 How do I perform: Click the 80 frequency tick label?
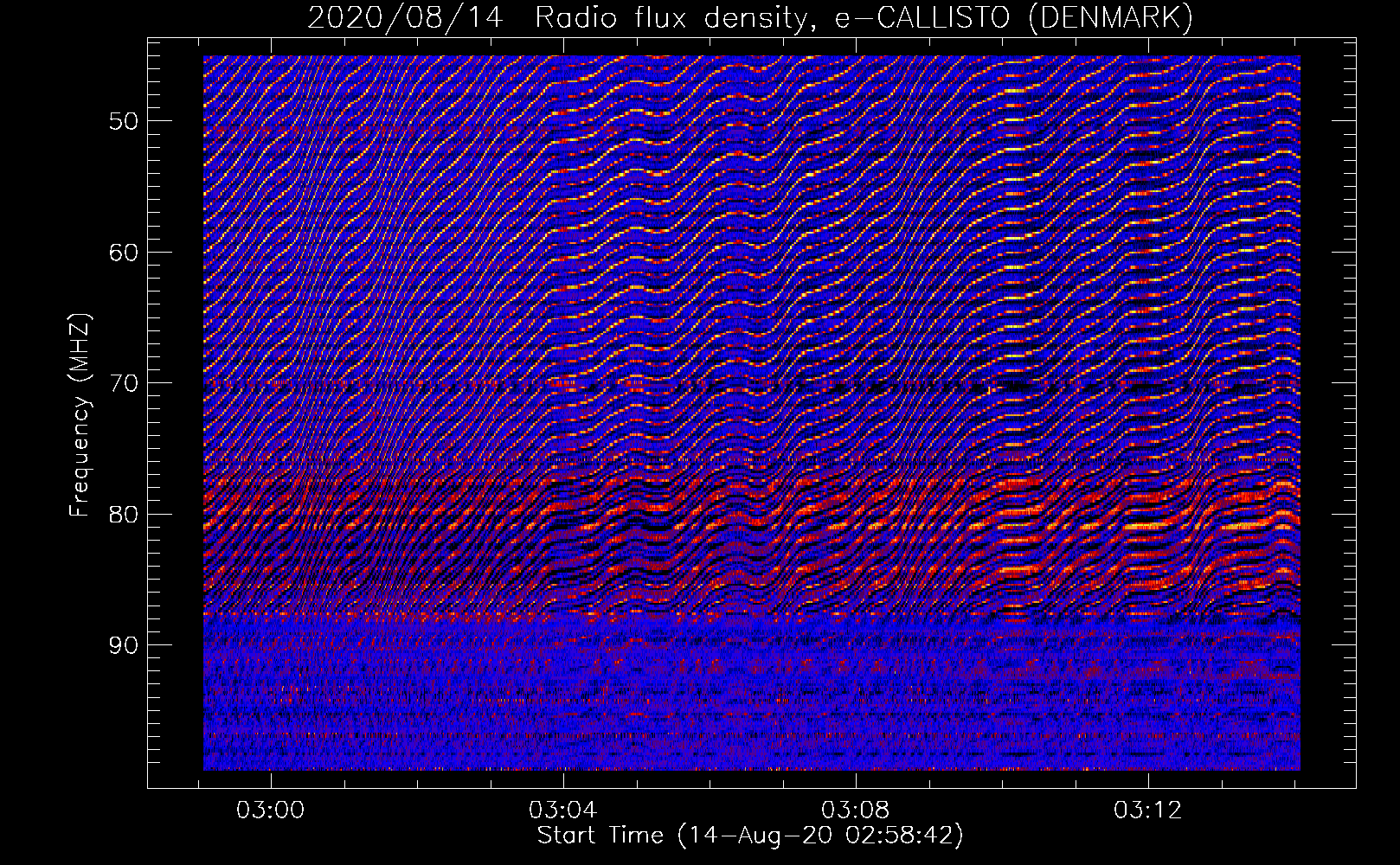[x=124, y=515]
